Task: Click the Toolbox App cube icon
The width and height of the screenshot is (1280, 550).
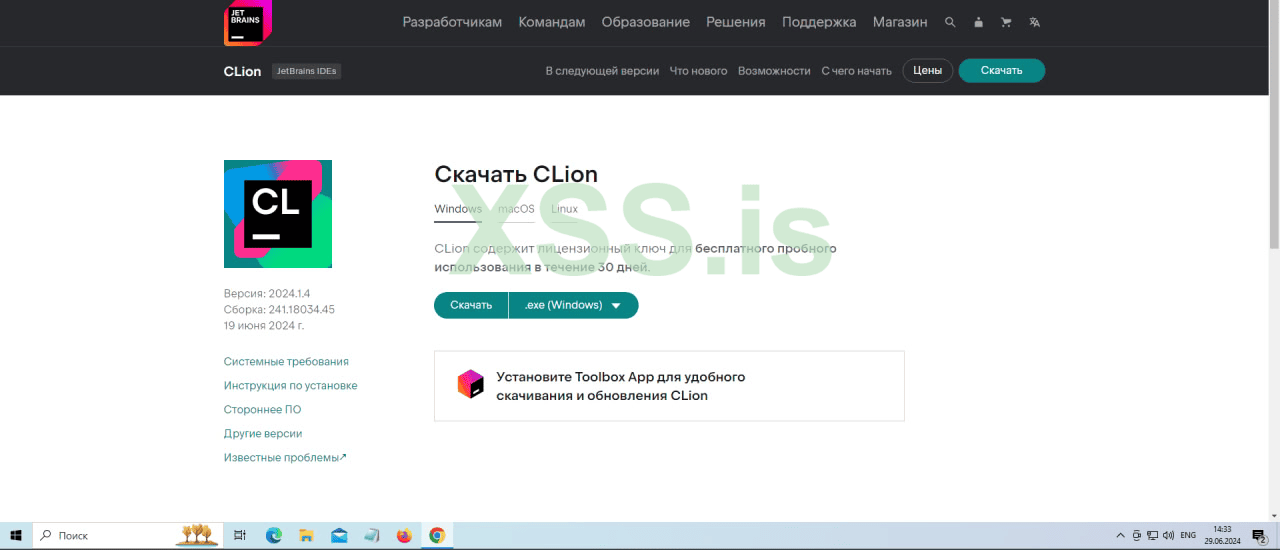Action: pyautogui.click(x=470, y=385)
